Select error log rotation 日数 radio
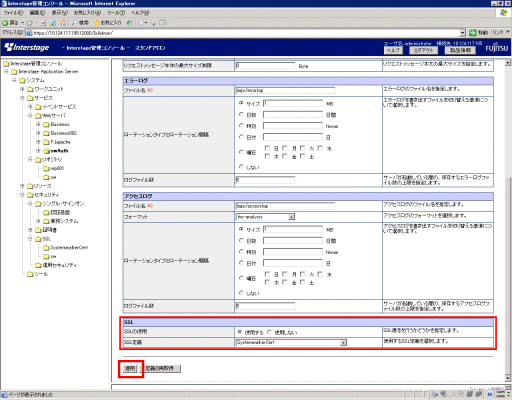Viewport: 512px width, 400px height. 241,115
